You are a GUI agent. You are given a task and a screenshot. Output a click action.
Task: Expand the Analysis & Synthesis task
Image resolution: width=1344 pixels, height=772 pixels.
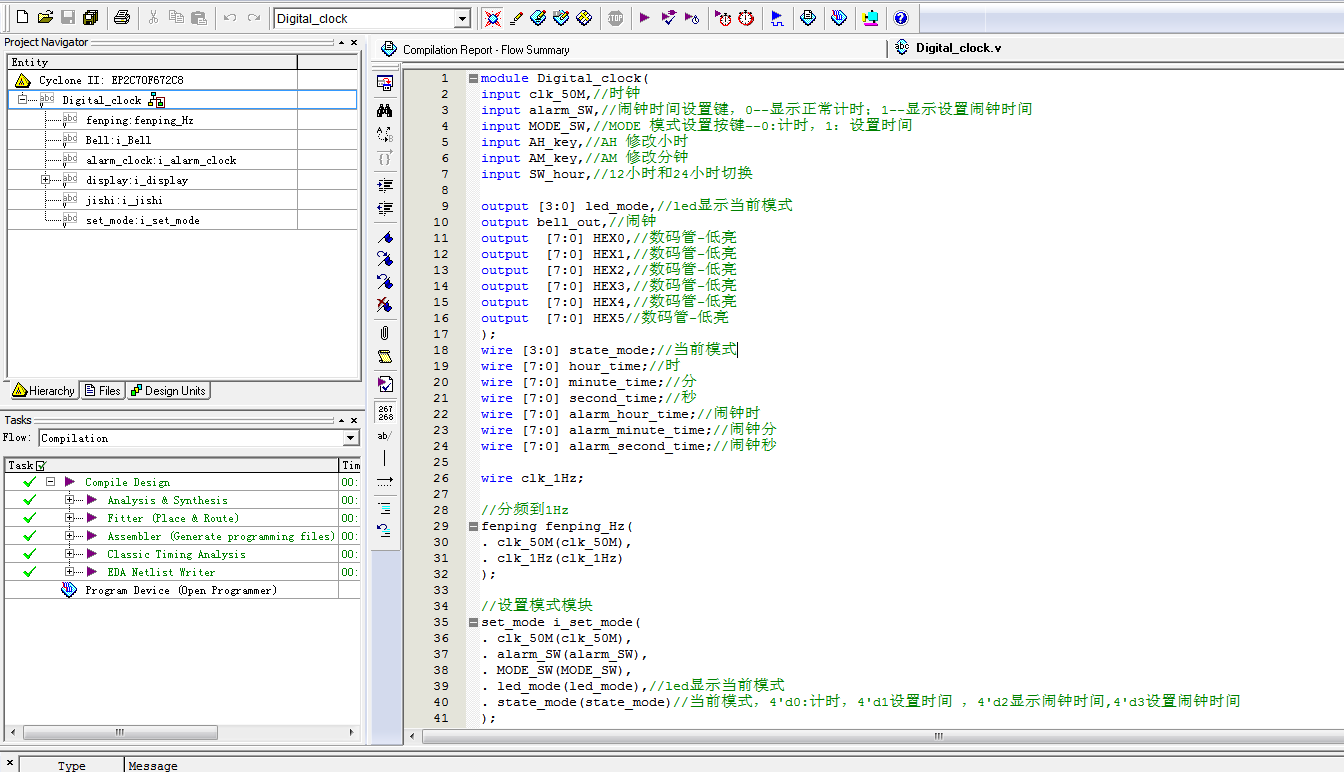click(x=70, y=500)
